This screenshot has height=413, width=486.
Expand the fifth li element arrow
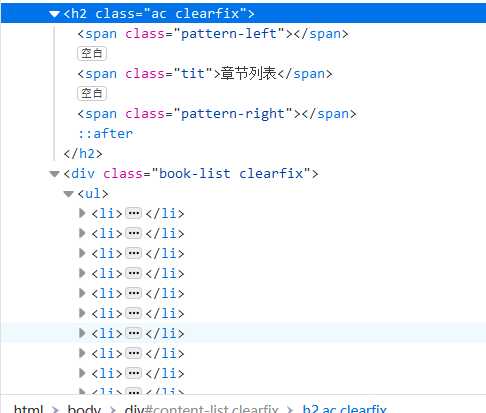click(x=82, y=293)
